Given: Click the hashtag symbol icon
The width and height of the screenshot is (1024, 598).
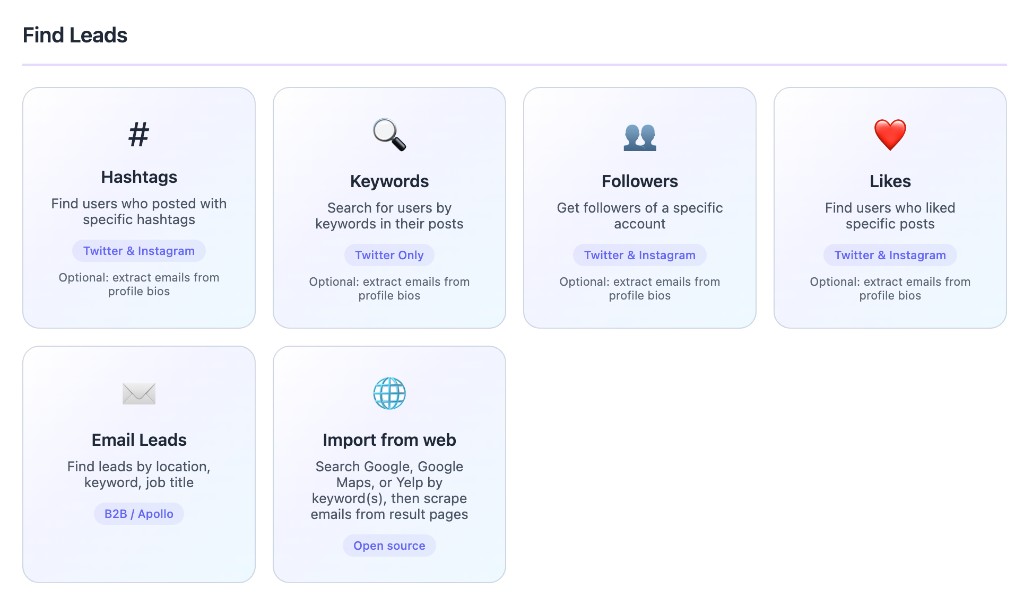Looking at the screenshot, I should [x=139, y=134].
